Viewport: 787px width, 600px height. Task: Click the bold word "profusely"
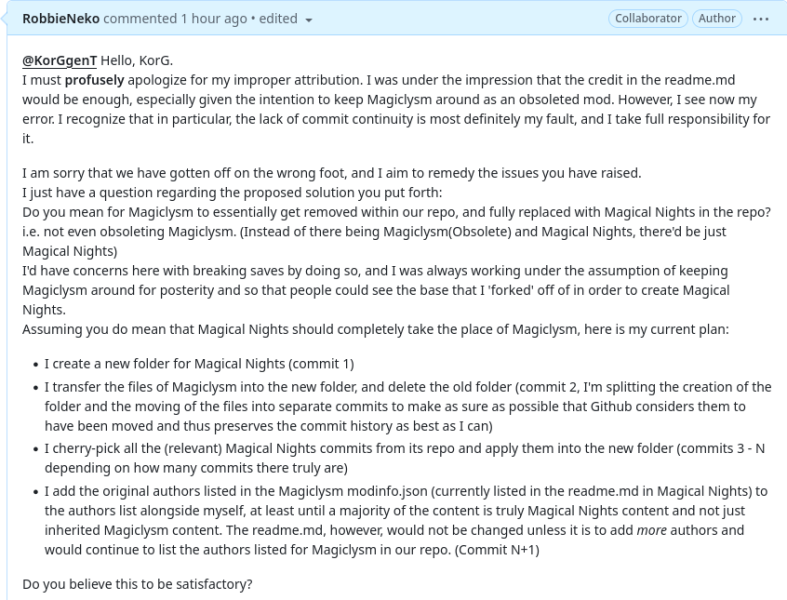(94, 80)
